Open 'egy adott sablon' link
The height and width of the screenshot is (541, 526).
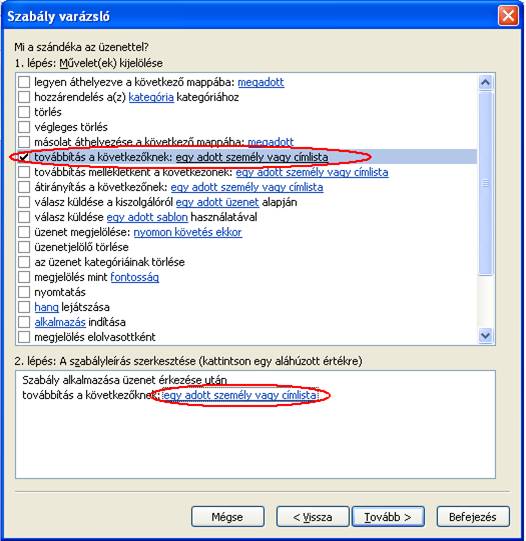pos(147,217)
